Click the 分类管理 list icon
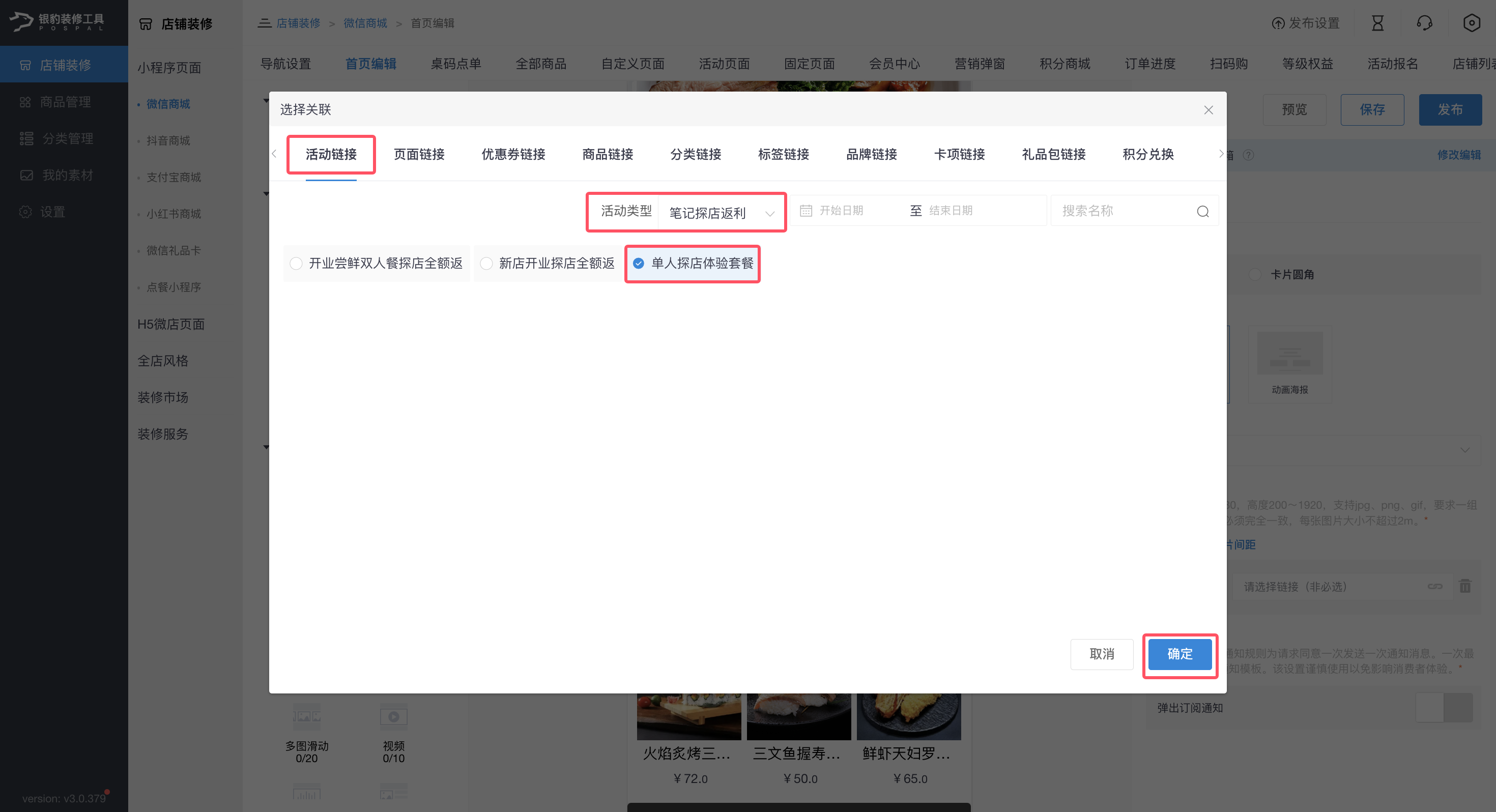This screenshot has height=812, width=1496. [26, 138]
